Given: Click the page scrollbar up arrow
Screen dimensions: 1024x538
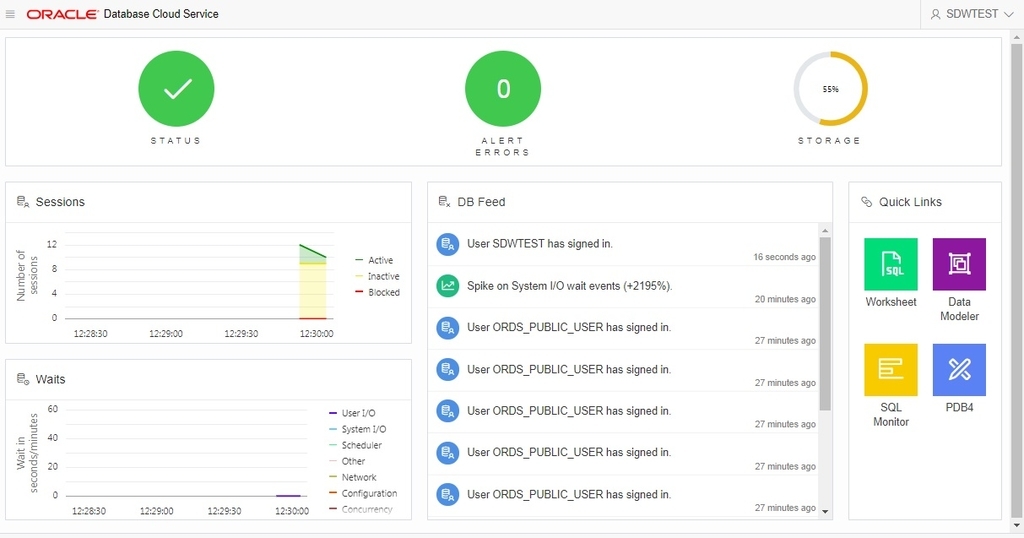Looking at the screenshot, I should coord(1017,38).
